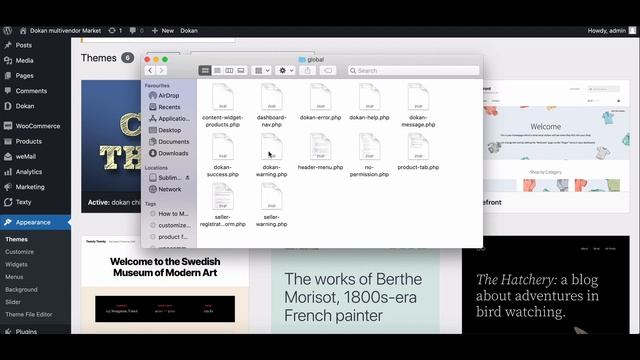Open the New content menu

[163, 31]
